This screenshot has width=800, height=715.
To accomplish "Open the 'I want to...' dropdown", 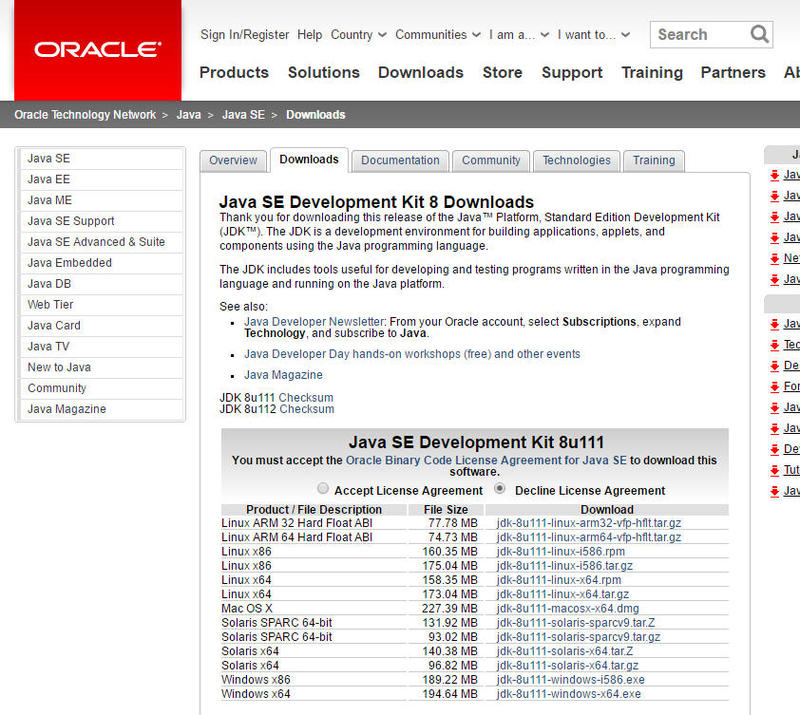I will coord(593,35).
